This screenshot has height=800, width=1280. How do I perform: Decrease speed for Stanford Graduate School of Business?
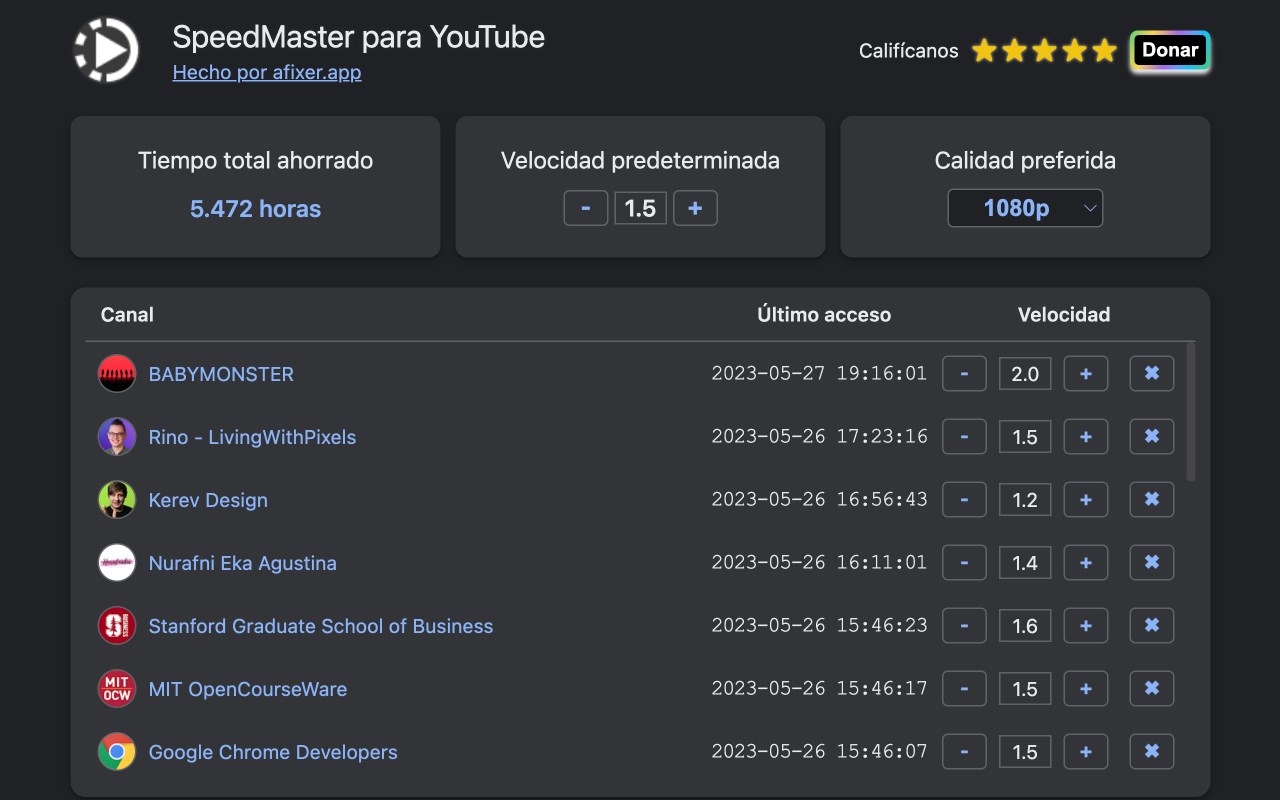(964, 626)
